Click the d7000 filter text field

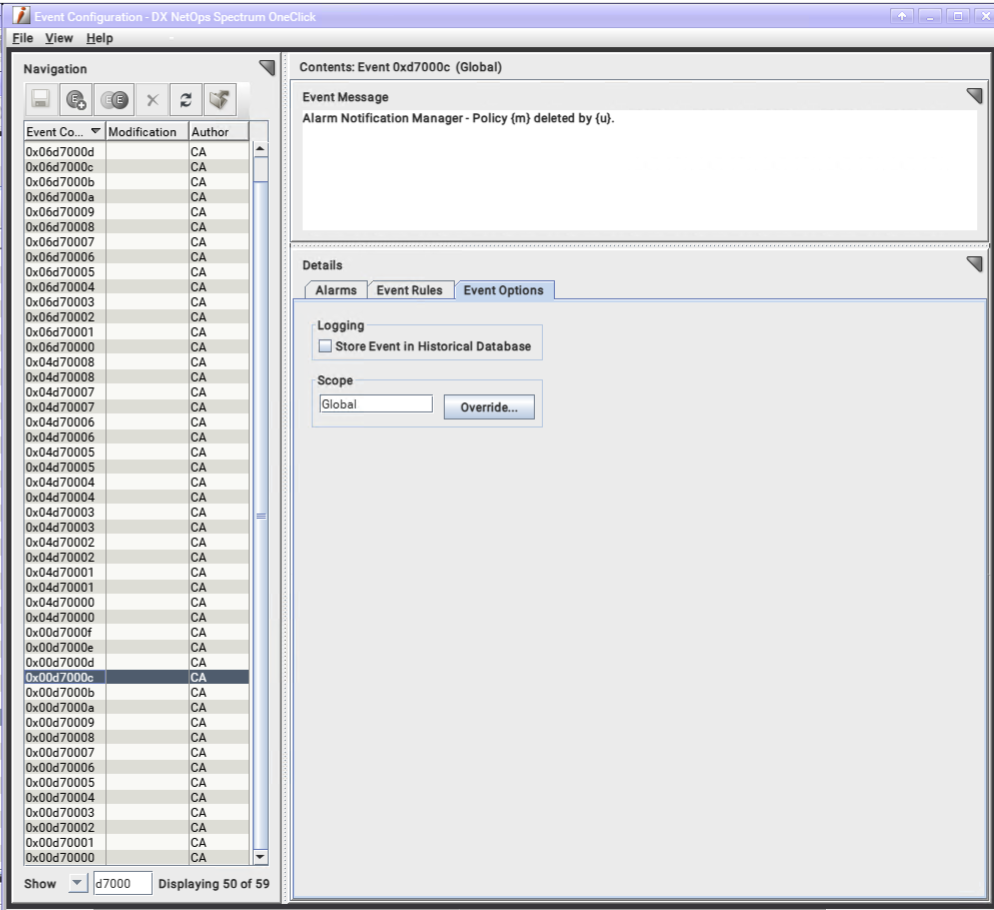click(x=121, y=883)
